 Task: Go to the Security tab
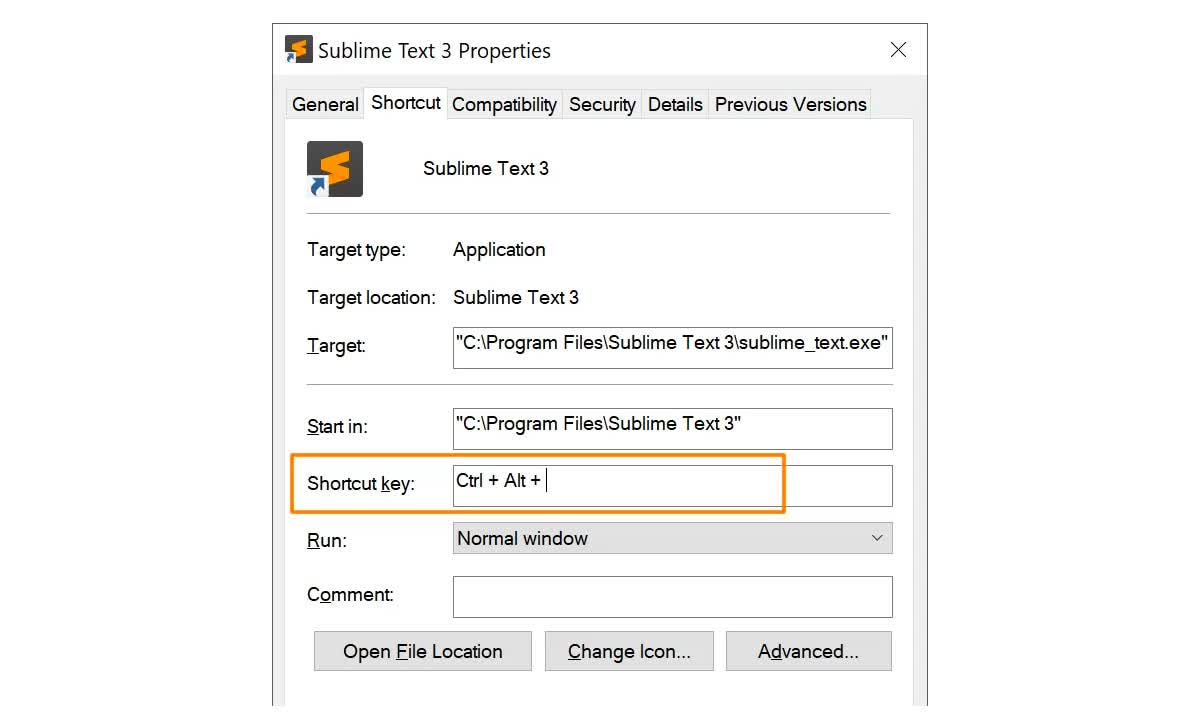[602, 104]
